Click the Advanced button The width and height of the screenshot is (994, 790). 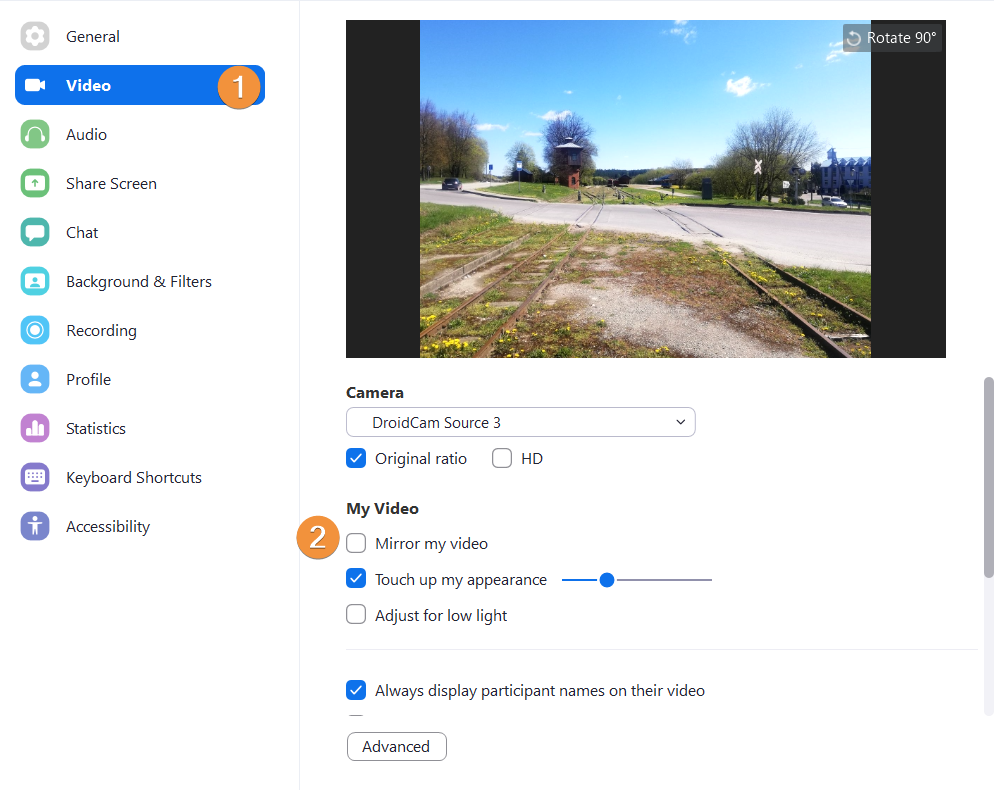396,747
